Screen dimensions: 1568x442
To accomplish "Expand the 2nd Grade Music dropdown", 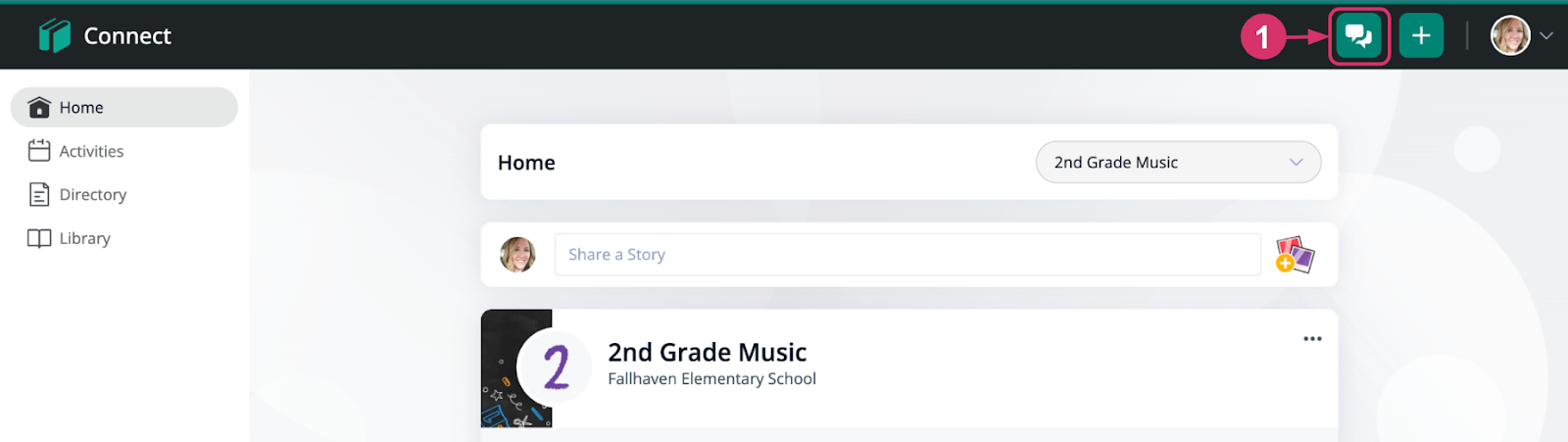I will 1178,163.
